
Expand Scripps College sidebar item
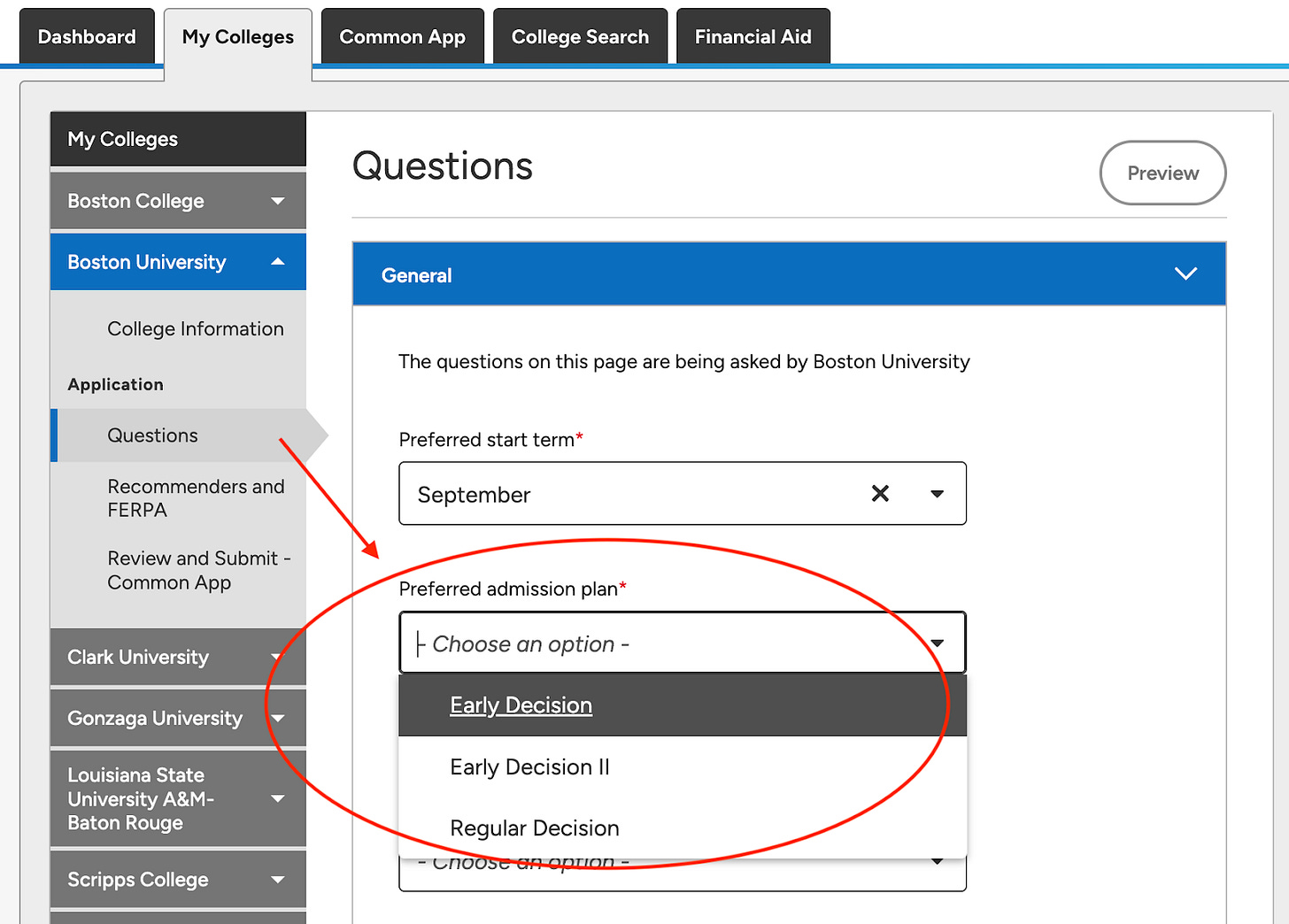point(178,879)
